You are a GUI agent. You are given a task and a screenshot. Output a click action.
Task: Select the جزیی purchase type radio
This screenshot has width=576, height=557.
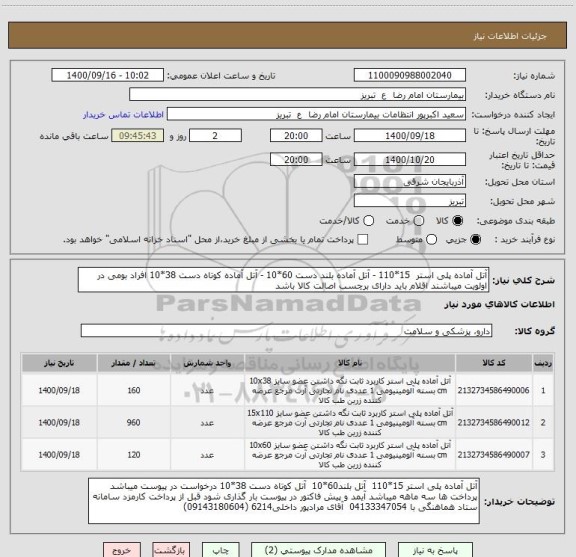pos(475,240)
